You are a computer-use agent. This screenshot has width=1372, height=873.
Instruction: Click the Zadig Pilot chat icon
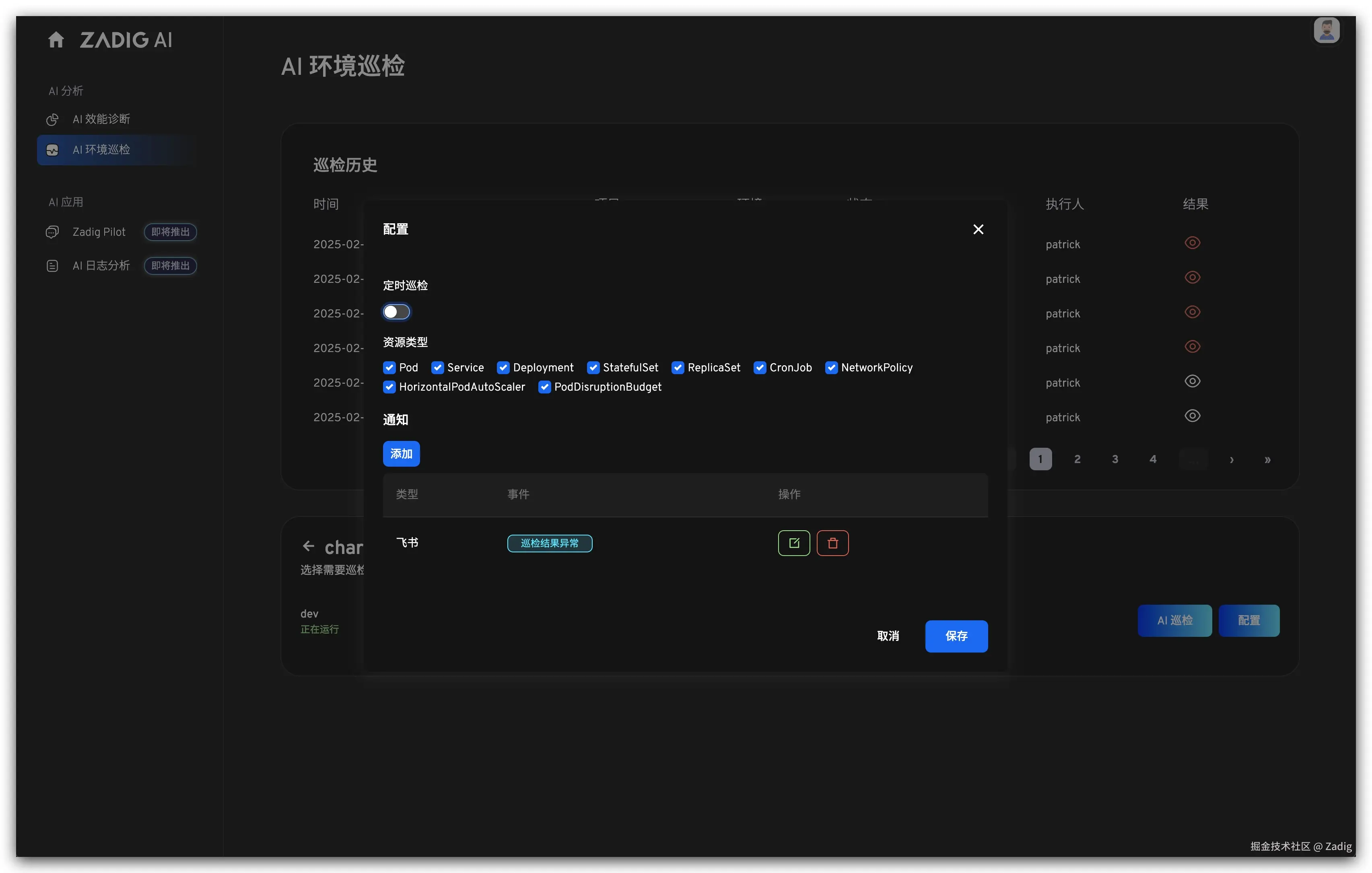(52, 232)
